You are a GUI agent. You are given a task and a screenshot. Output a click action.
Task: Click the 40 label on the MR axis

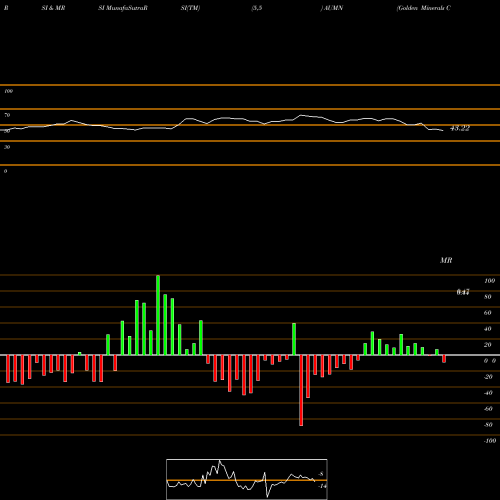click(488, 329)
